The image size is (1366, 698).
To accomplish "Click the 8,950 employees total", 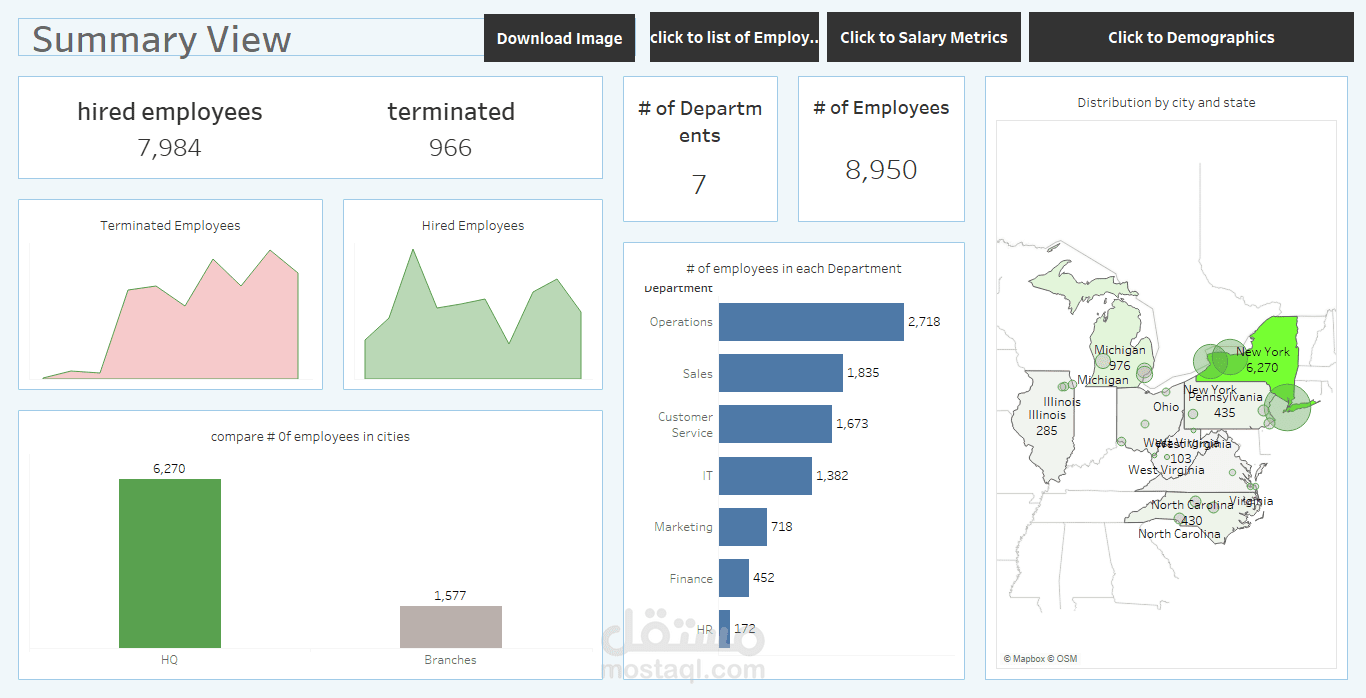I will coord(881,170).
